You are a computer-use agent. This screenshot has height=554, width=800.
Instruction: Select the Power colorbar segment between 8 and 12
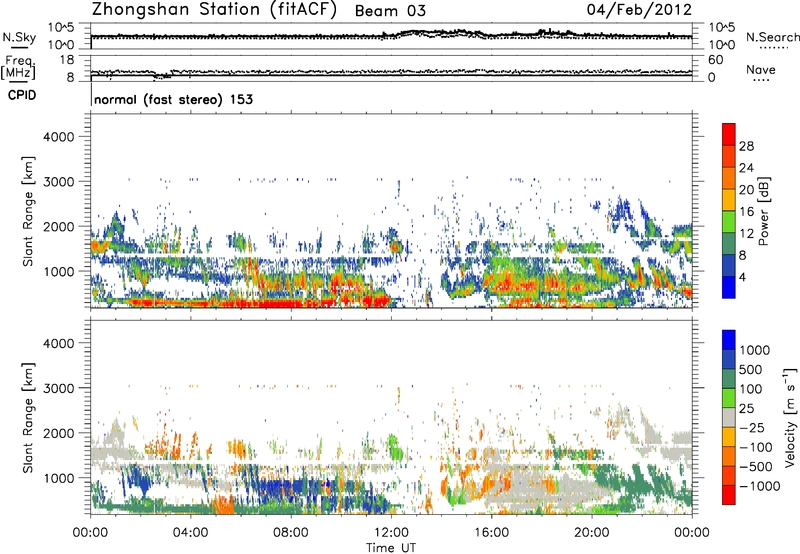tap(729, 244)
